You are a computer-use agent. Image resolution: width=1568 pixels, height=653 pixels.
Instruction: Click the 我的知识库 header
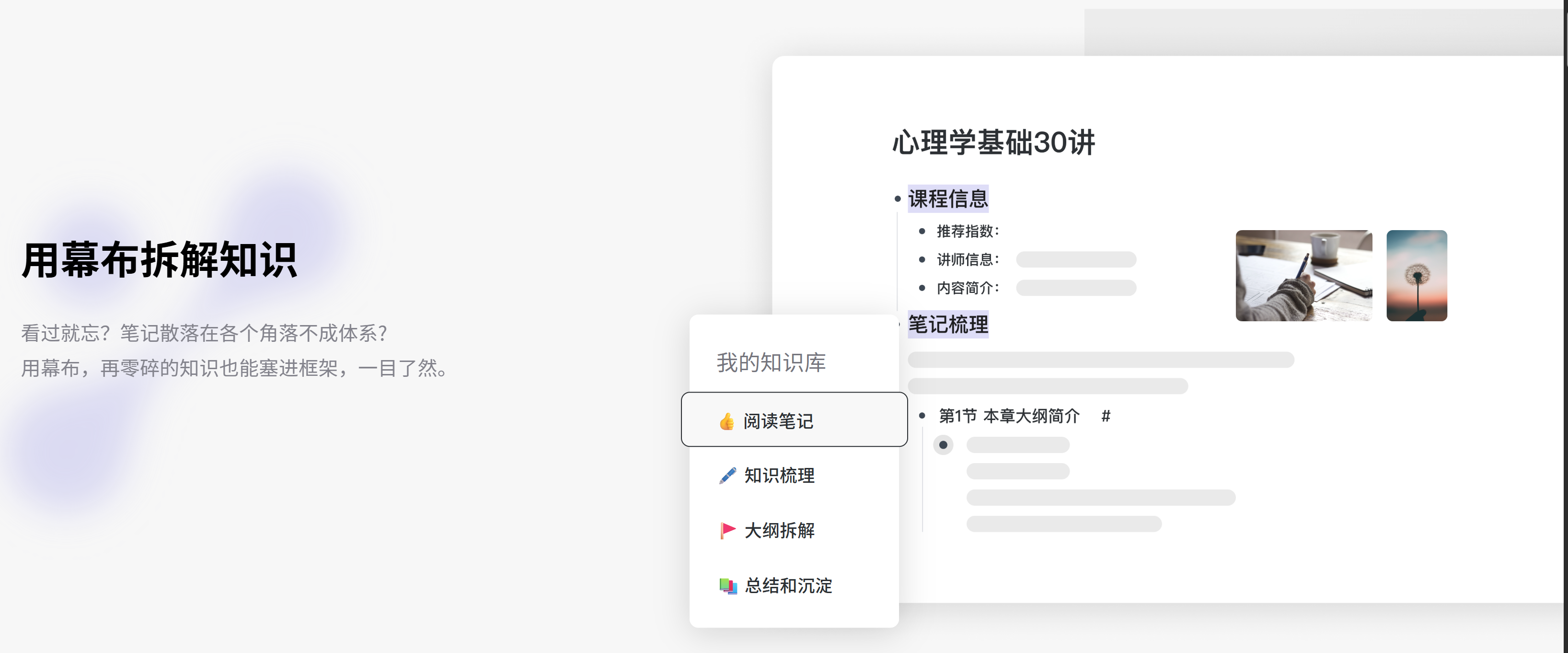point(771,362)
